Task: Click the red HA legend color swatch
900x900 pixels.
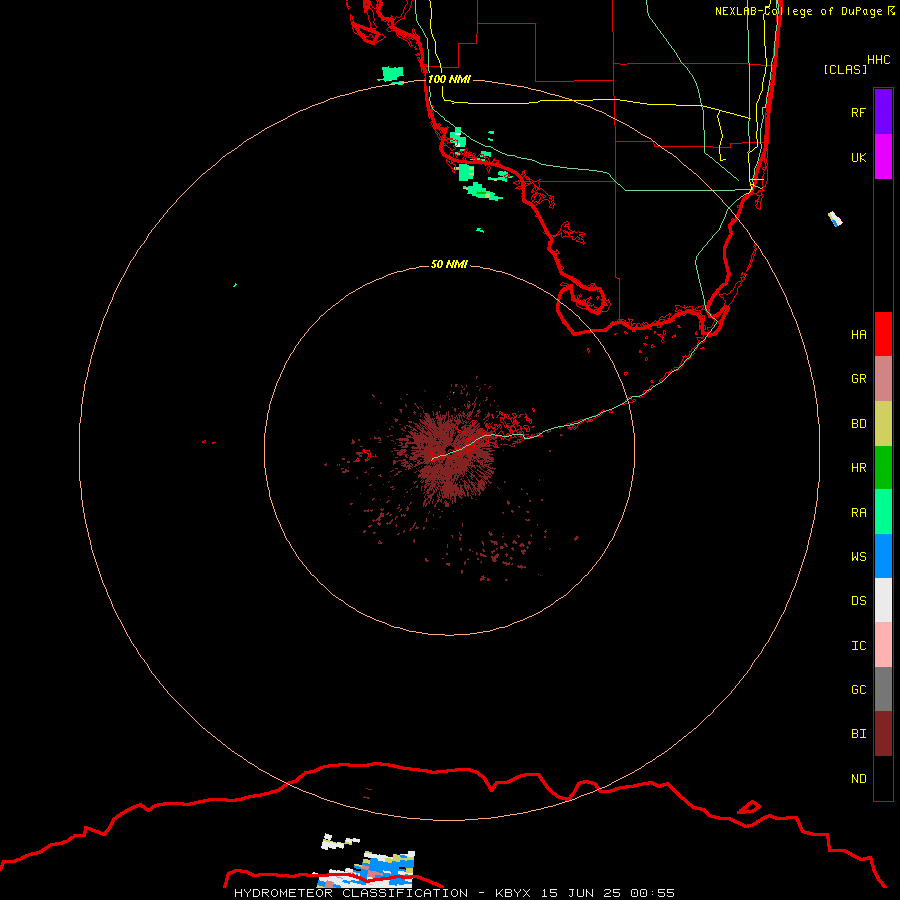Action: click(883, 334)
